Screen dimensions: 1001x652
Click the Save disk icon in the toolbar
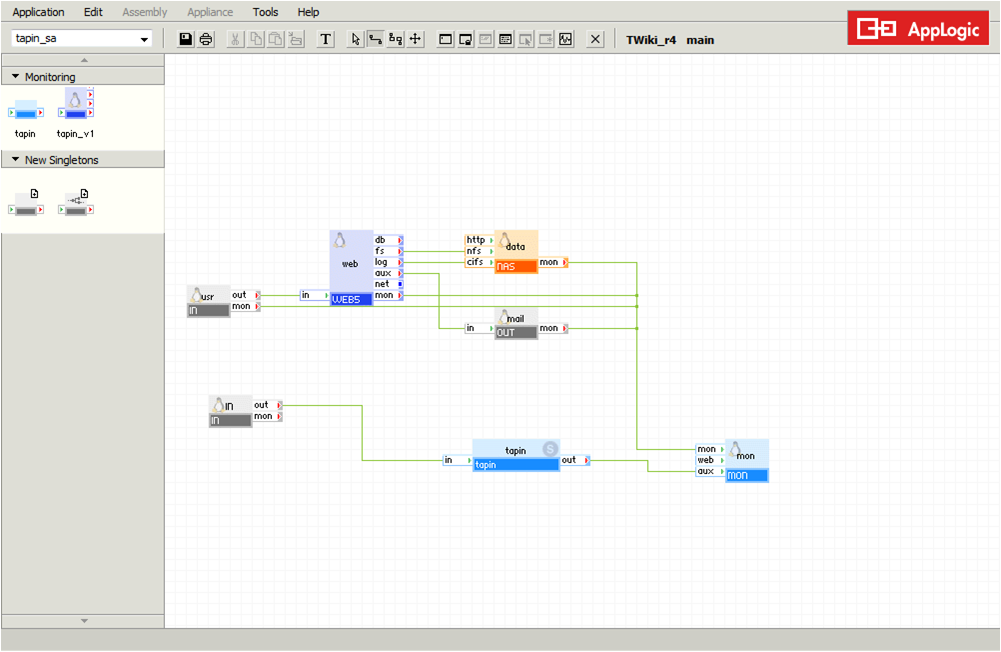click(186, 40)
